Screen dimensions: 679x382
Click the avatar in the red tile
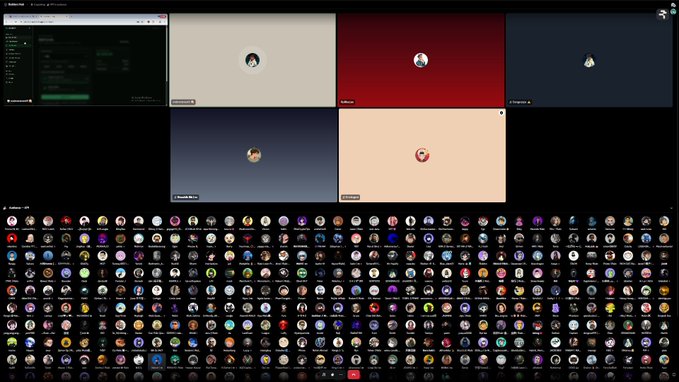click(420, 60)
